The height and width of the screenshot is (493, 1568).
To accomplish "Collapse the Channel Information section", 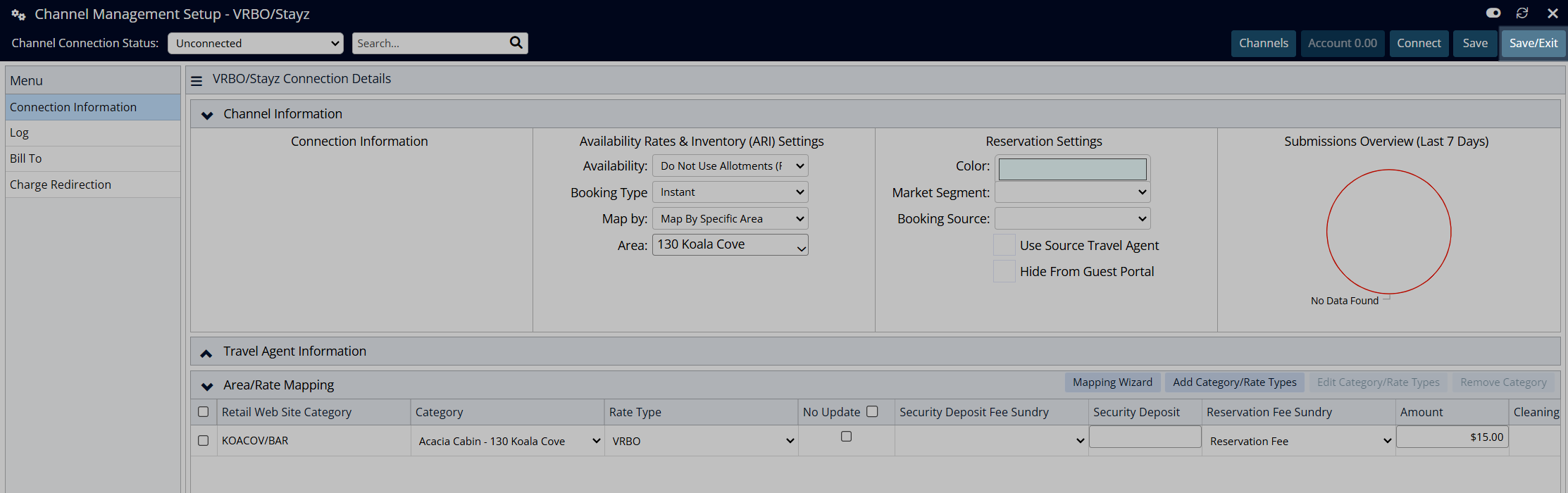I will coord(207,115).
